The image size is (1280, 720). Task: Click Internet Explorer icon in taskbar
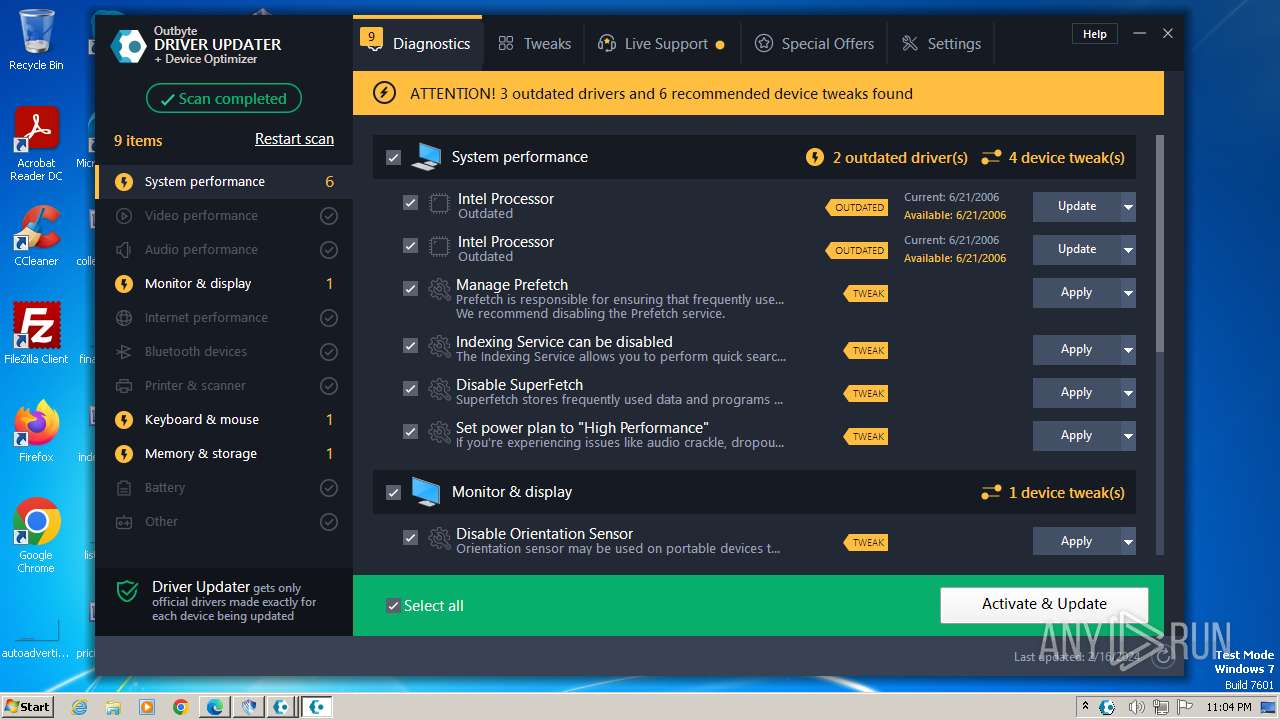click(x=79, y=707)
